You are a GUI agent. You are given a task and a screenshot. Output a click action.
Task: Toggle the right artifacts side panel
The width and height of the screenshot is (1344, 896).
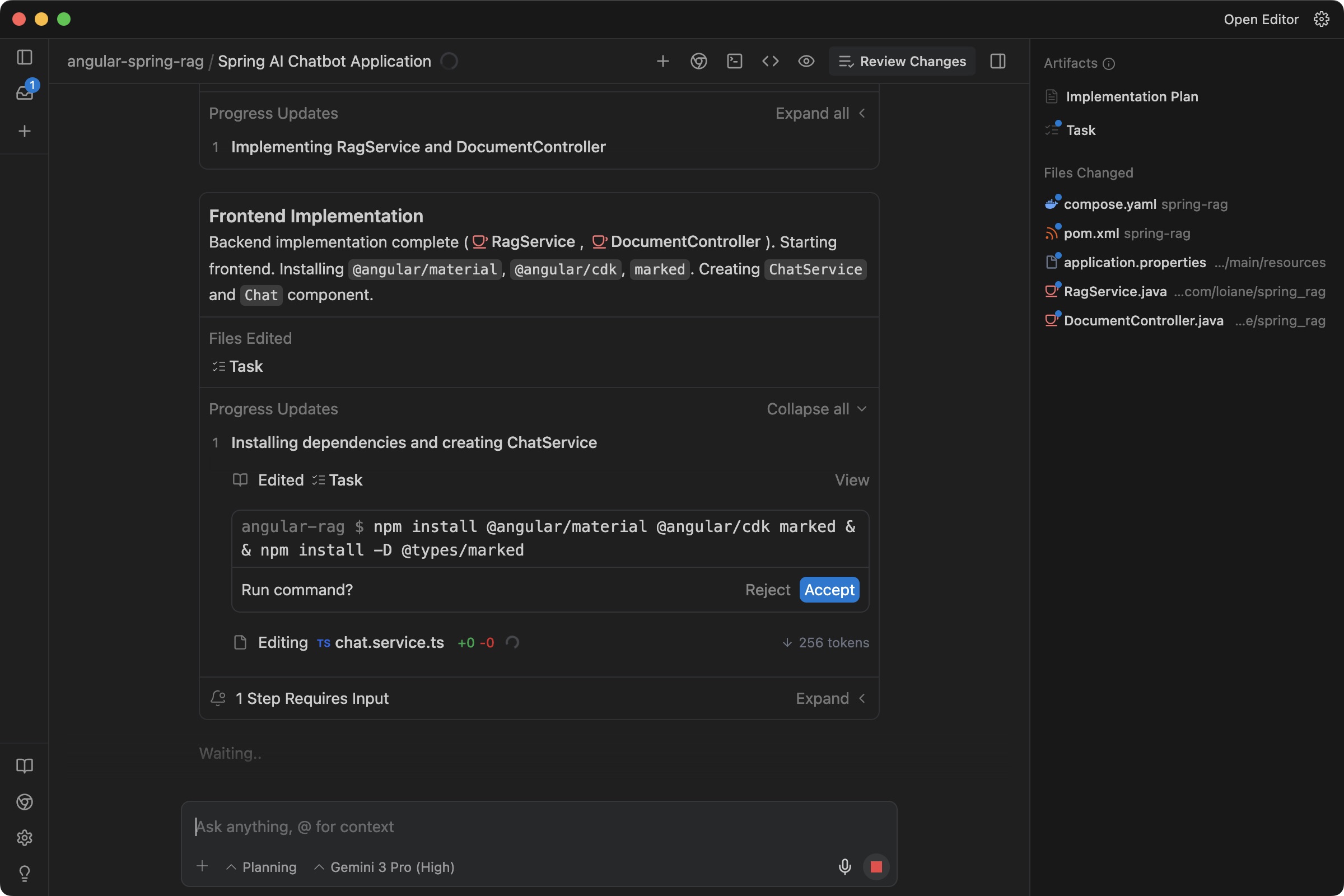[x=998, y=61]
